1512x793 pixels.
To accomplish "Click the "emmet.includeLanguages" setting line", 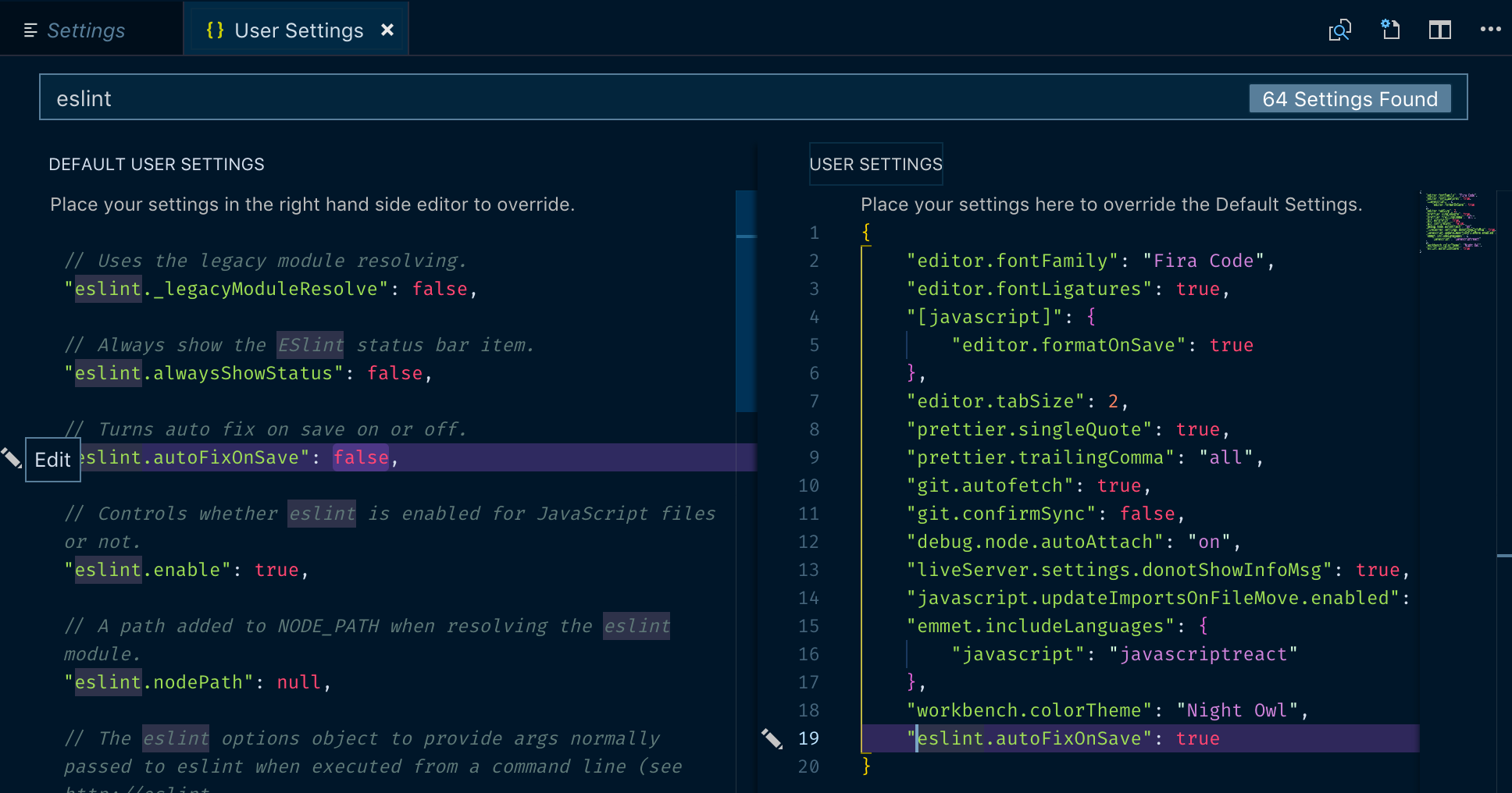I will 1057,626.
